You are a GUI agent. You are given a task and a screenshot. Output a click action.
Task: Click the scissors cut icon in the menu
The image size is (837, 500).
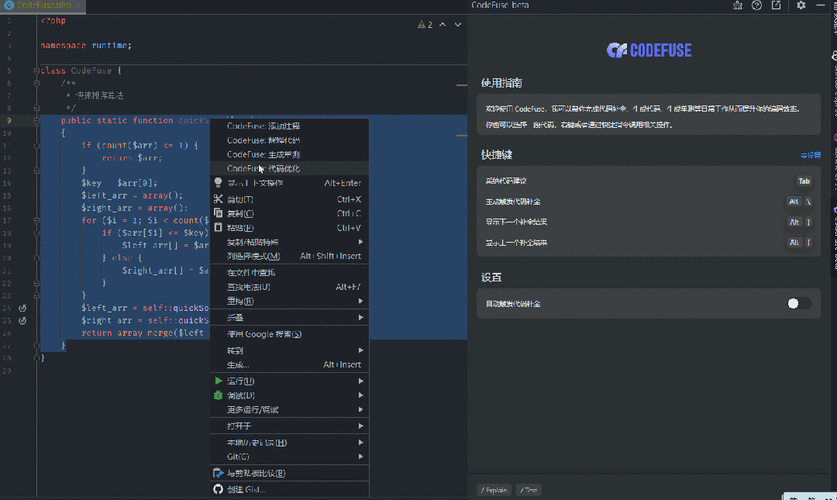tap(218, 199)
